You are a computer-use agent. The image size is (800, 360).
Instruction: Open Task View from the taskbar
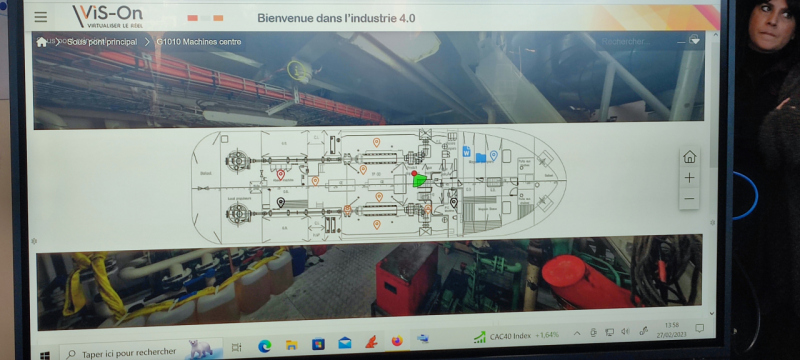point(237,347)
